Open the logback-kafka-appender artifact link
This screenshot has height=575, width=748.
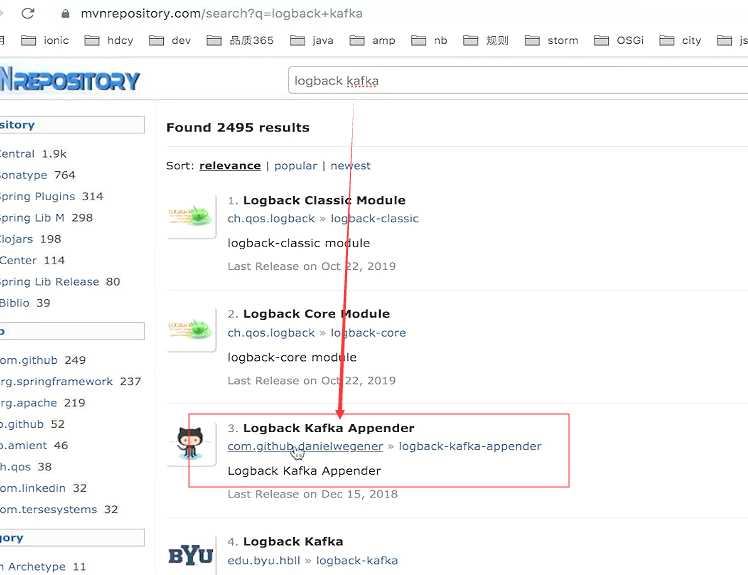tap(470, 446)
